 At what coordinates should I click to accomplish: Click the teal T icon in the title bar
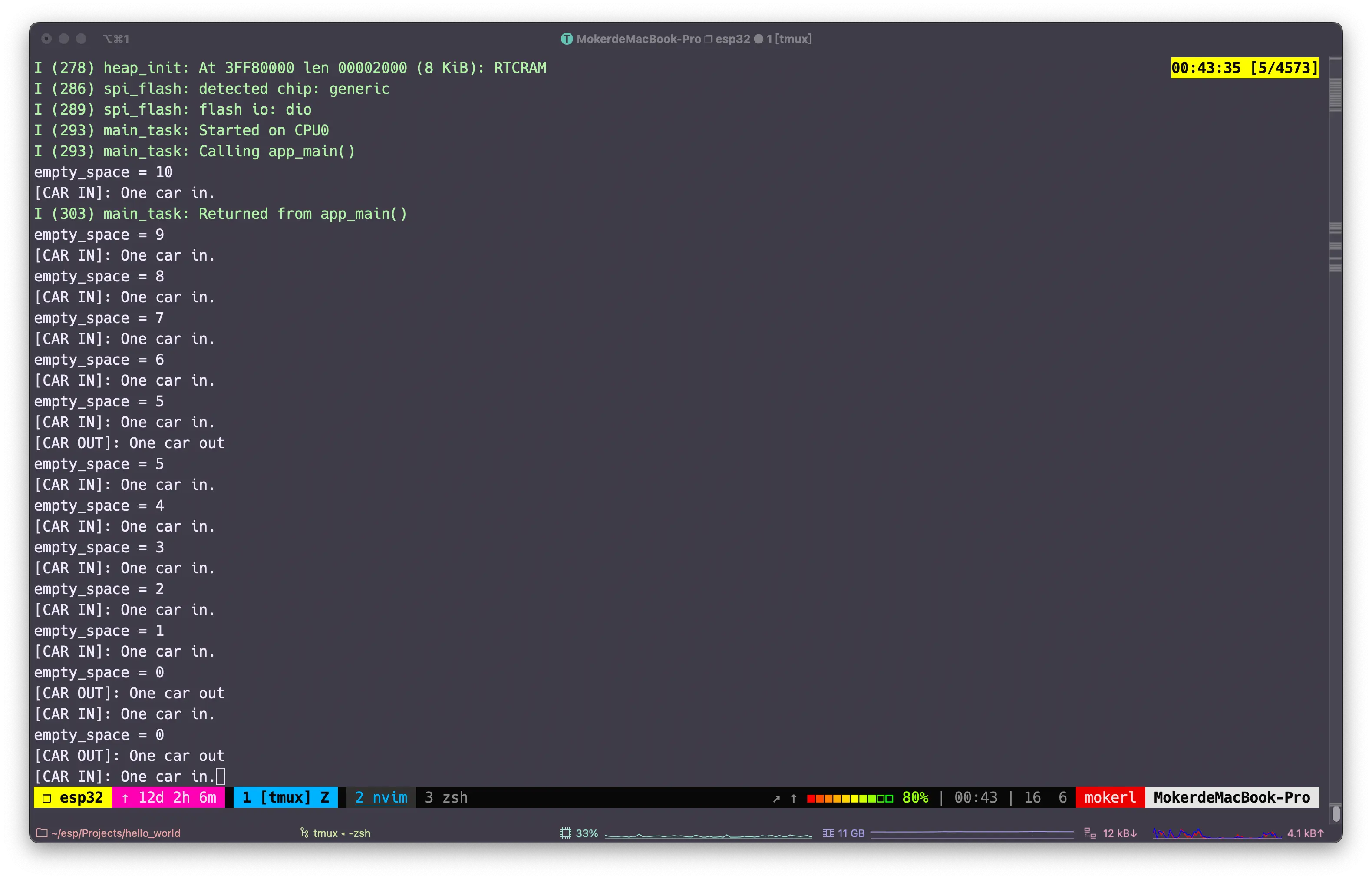click(x=567, y=39)
